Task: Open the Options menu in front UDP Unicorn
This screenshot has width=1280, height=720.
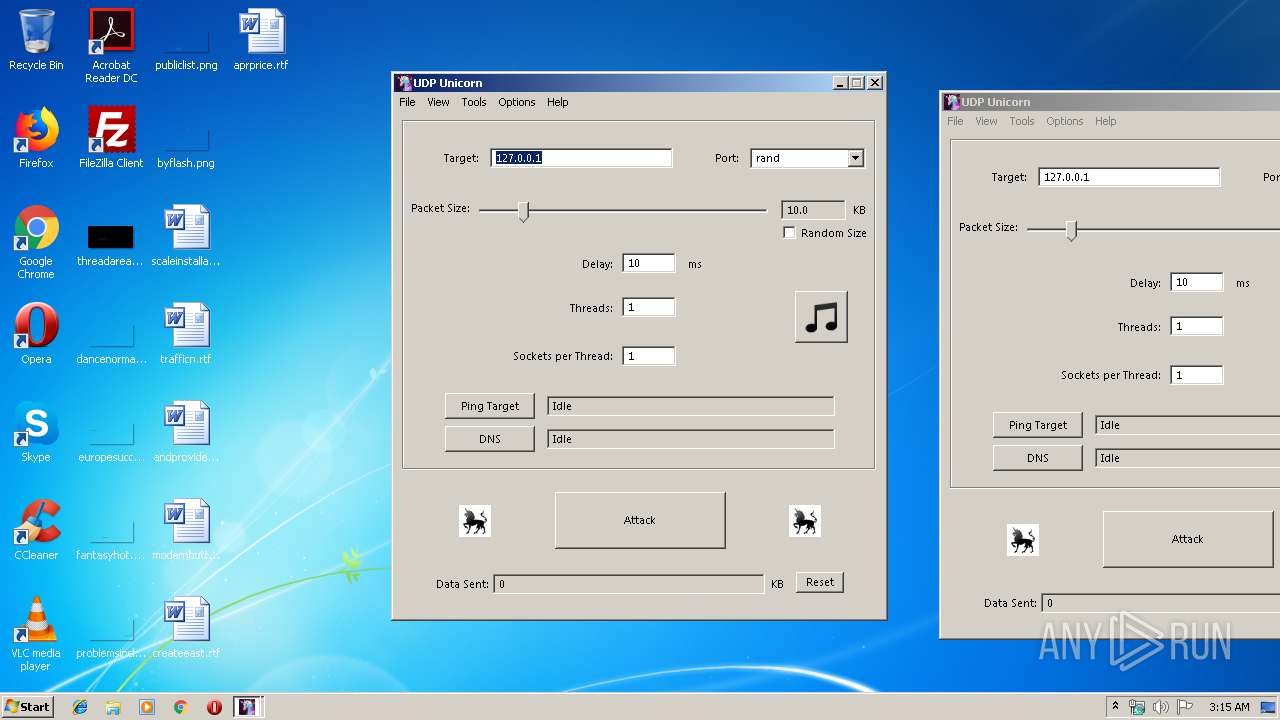Action: point(517,102)
